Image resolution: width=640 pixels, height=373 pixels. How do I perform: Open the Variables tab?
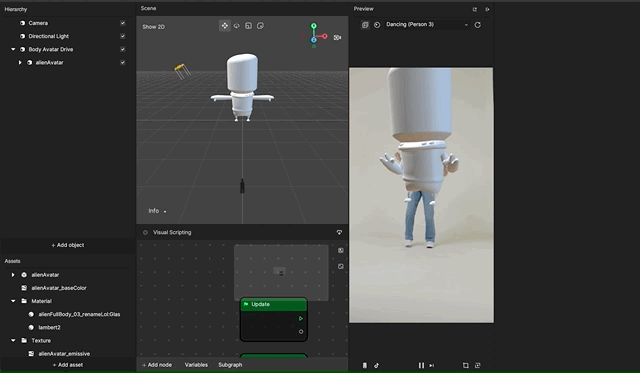click(x=196, y=365)
